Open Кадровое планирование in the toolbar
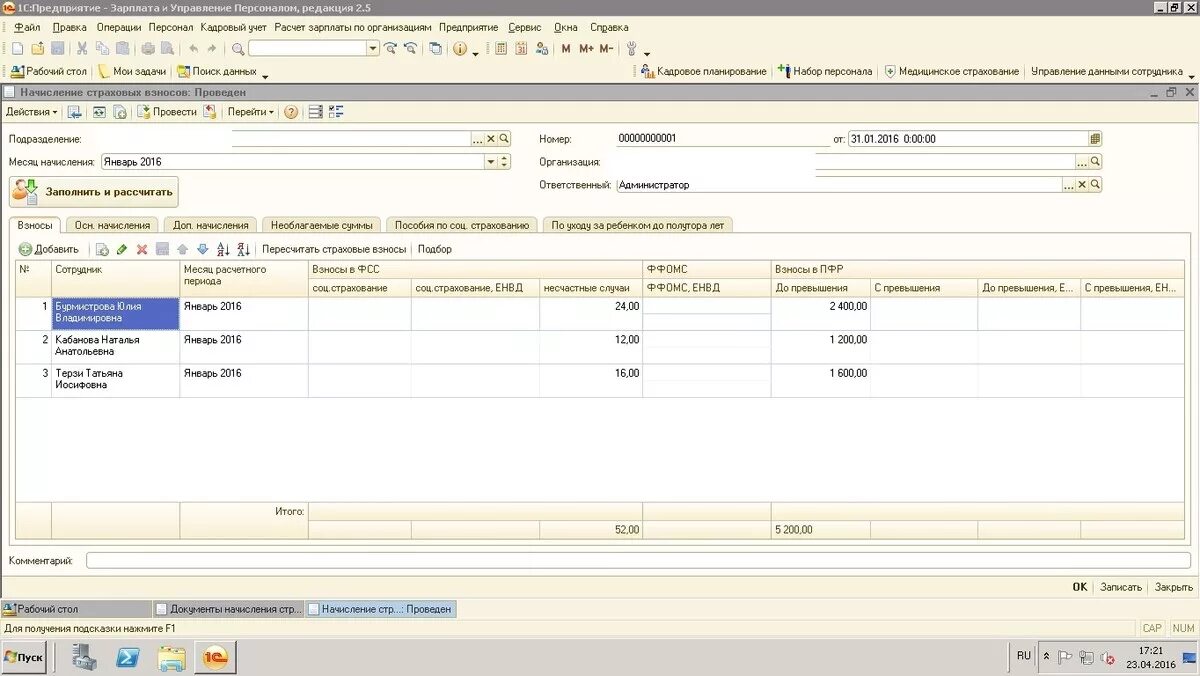The width and height of the screenshot is (1200, 676). pyautogui.click(x=704, y=72)
